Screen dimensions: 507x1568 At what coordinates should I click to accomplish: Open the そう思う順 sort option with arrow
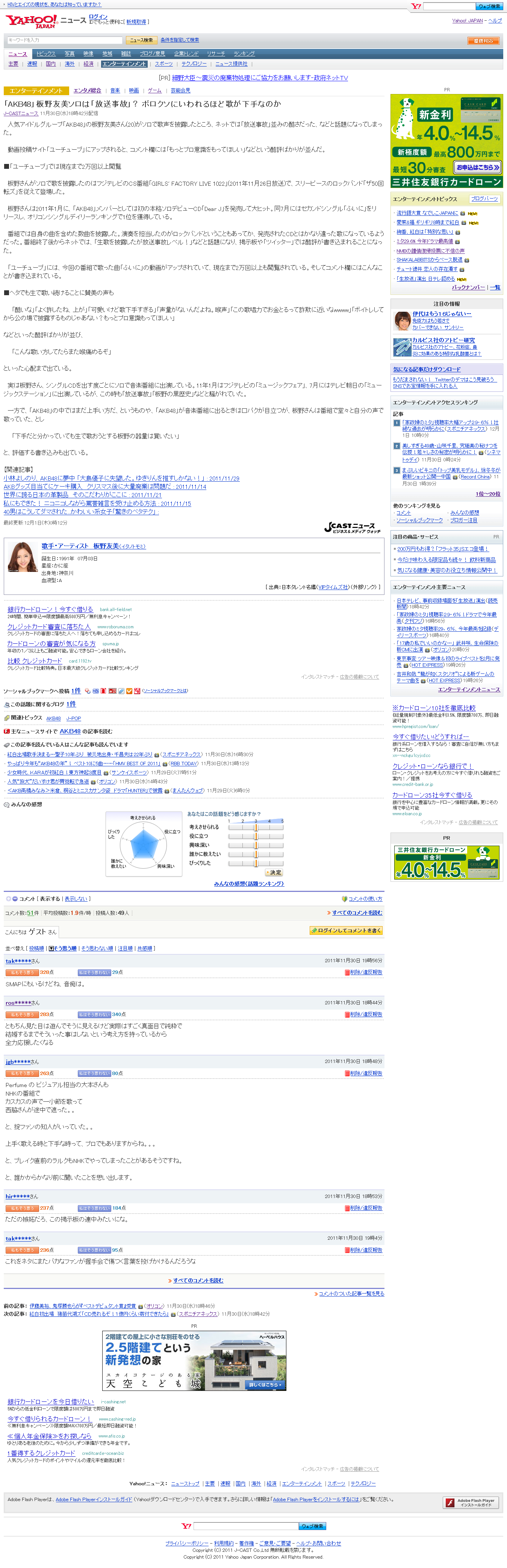63,948
